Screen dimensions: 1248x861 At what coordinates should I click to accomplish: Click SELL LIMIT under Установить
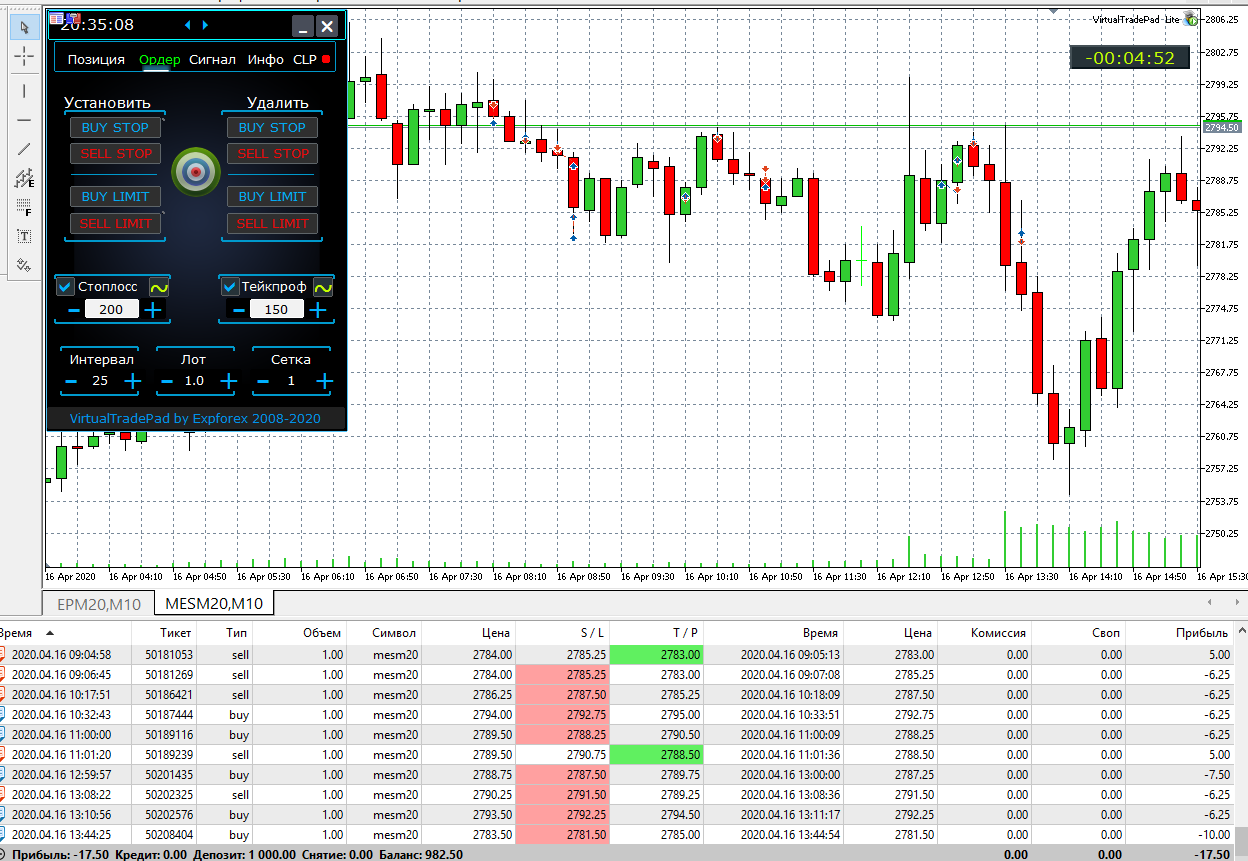[115, 224]
